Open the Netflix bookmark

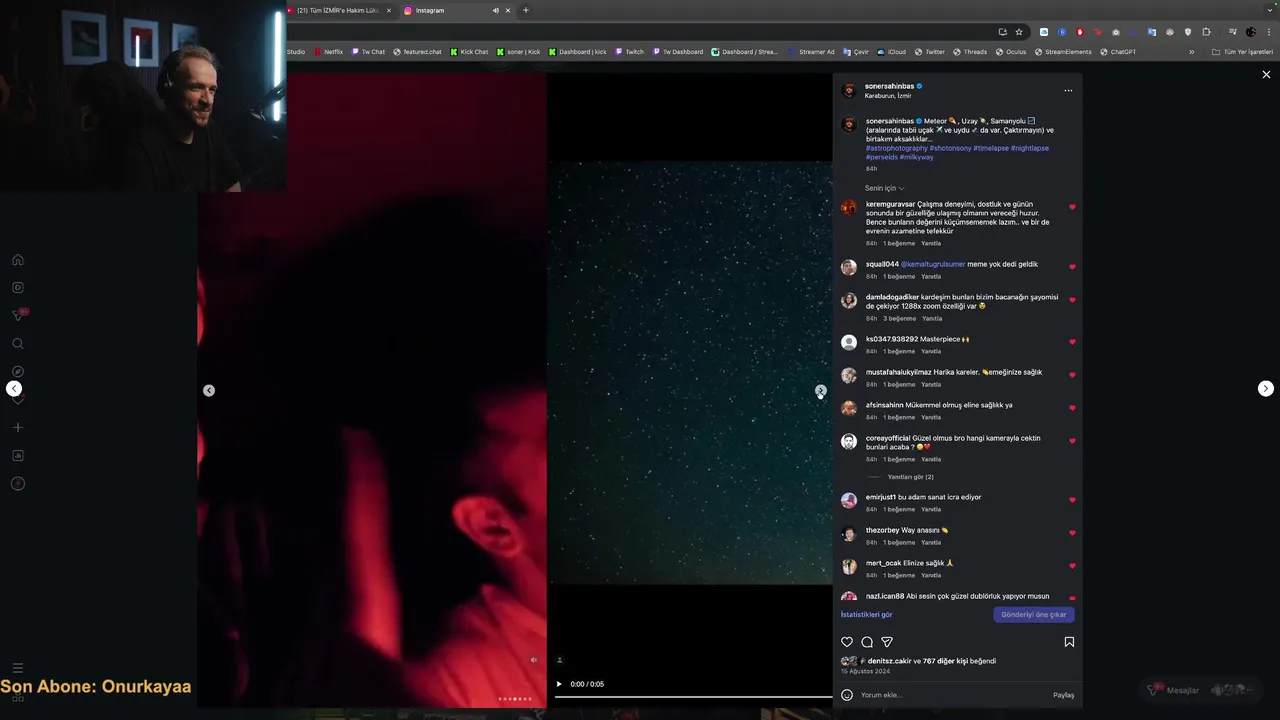pos(328,52)
